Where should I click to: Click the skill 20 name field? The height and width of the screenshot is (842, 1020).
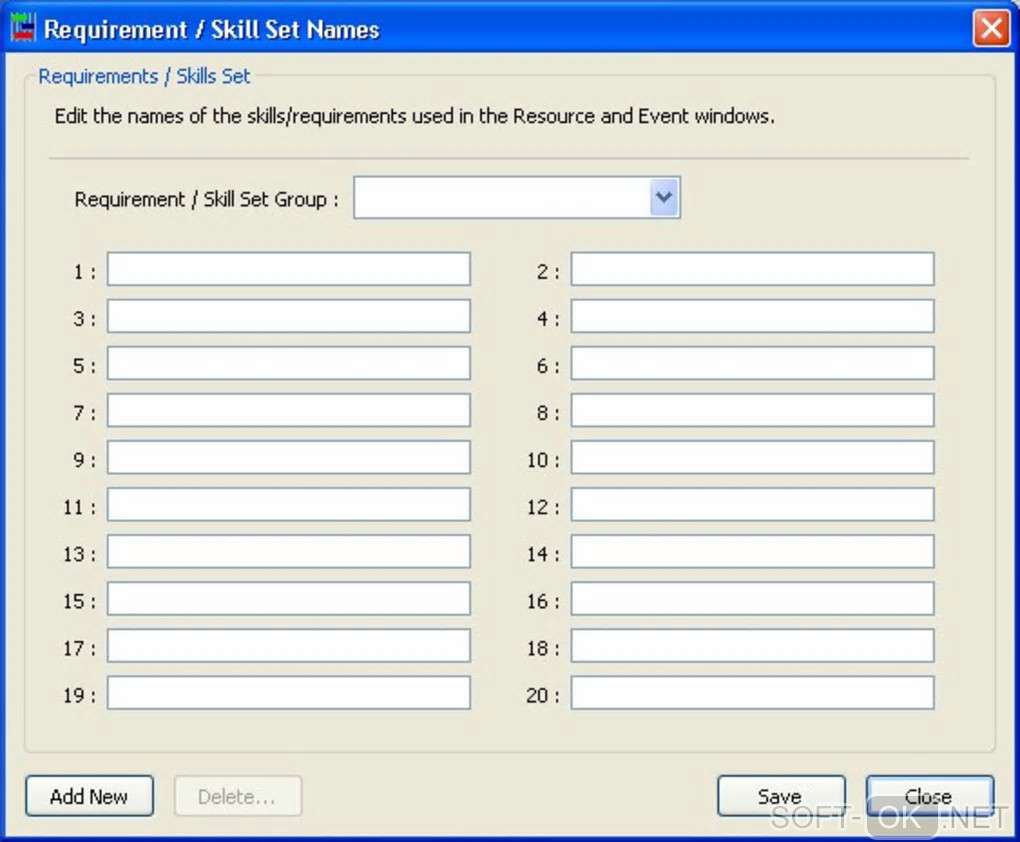[x=752, y=692]
